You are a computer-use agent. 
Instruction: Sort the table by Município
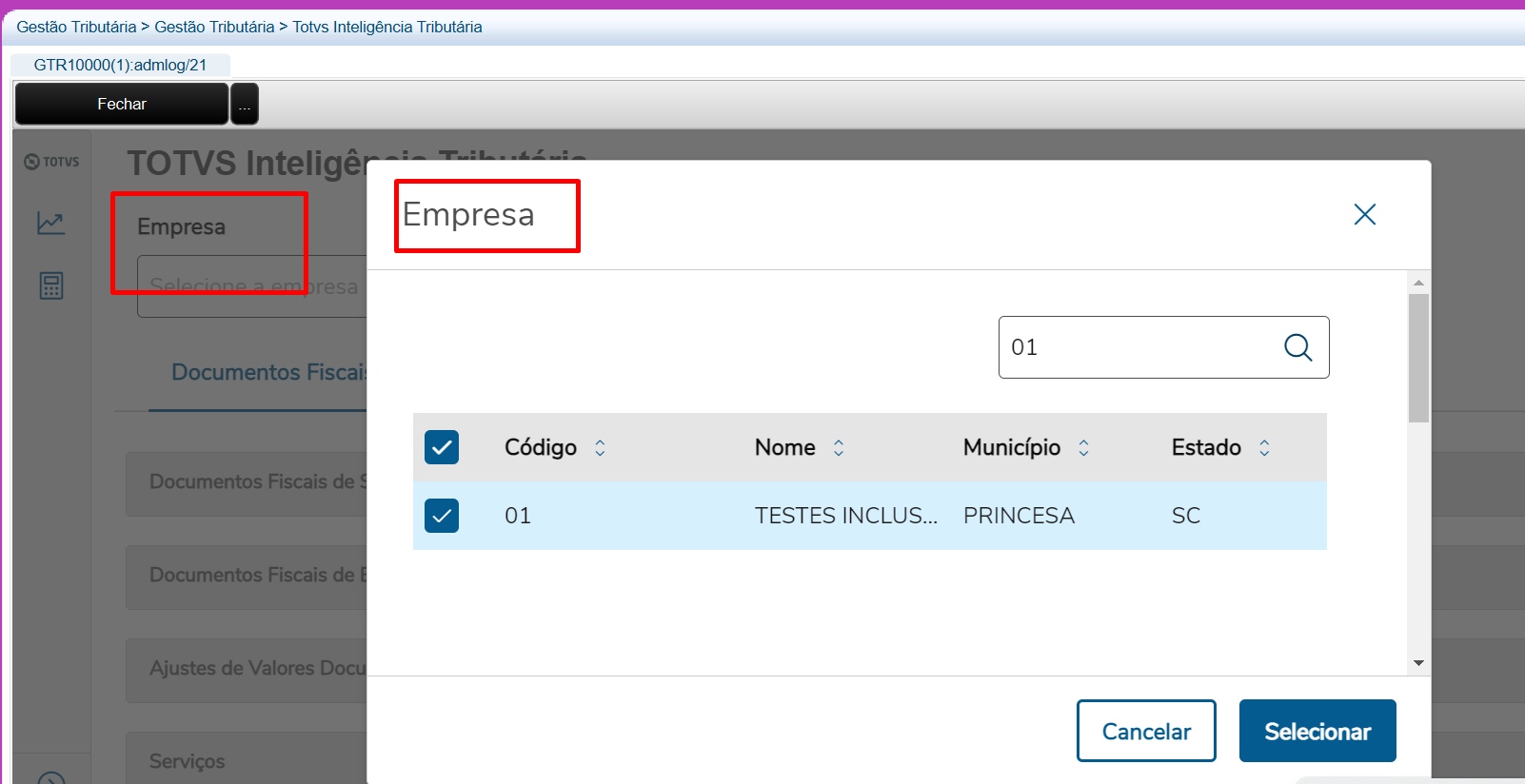click(1083, 448)
